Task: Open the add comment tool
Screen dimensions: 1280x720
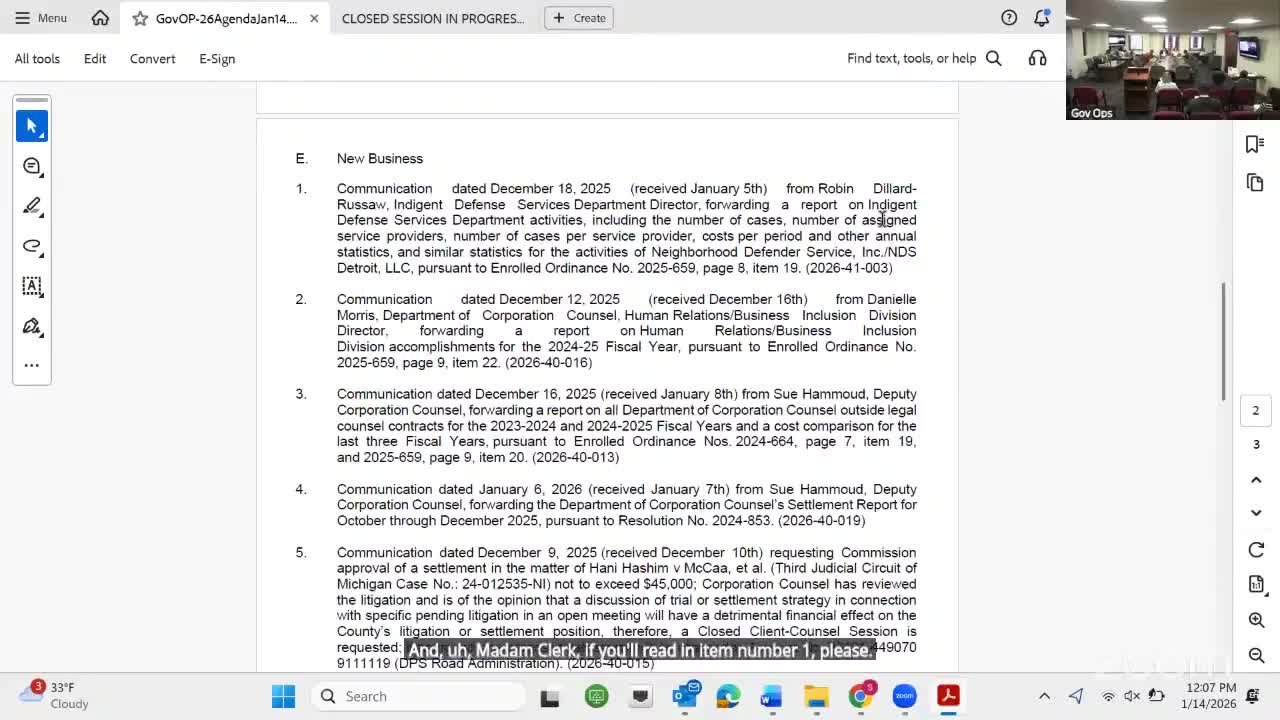Action: (31, 166)
